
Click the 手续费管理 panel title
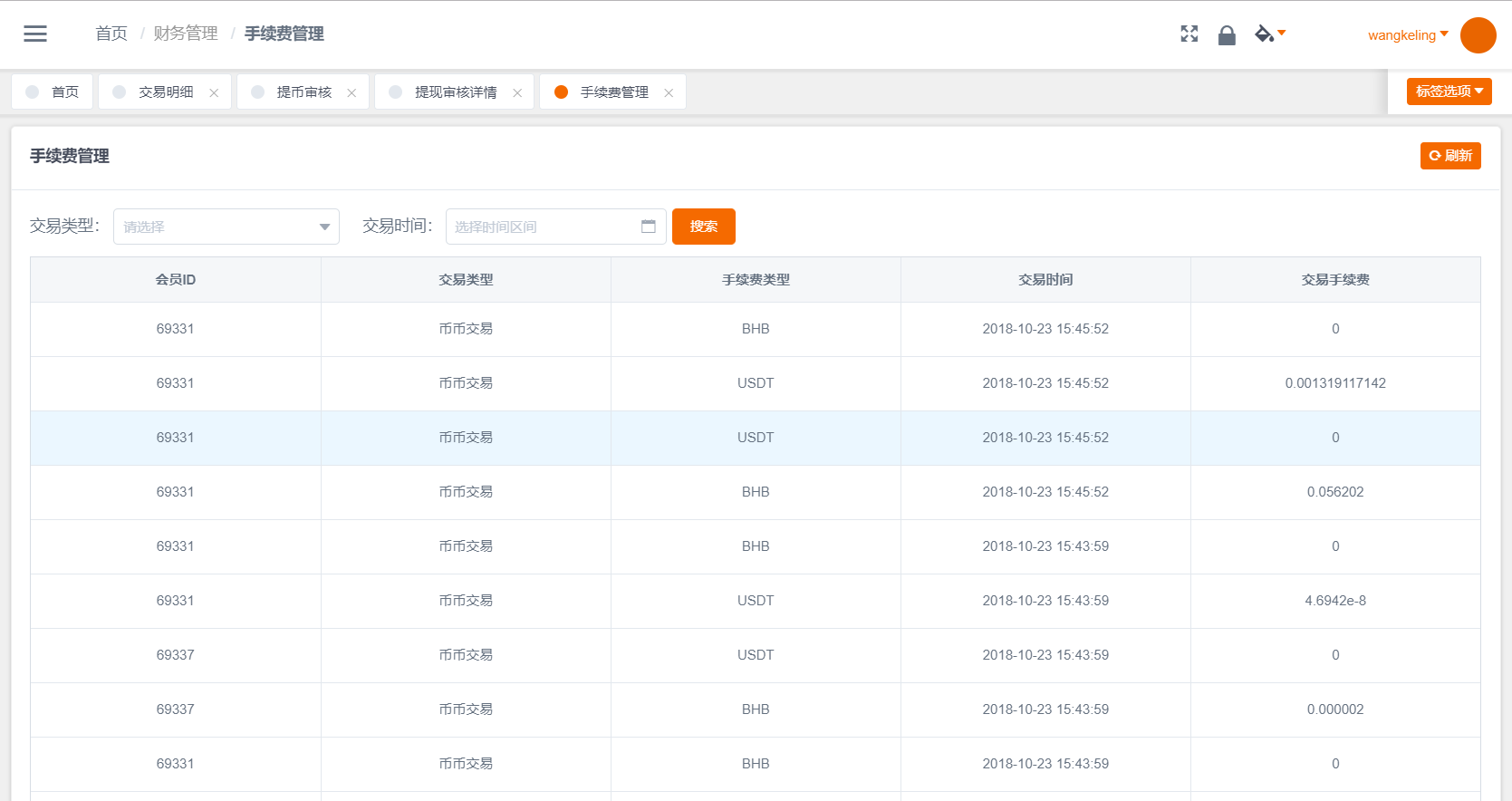[x=70, y=156]
